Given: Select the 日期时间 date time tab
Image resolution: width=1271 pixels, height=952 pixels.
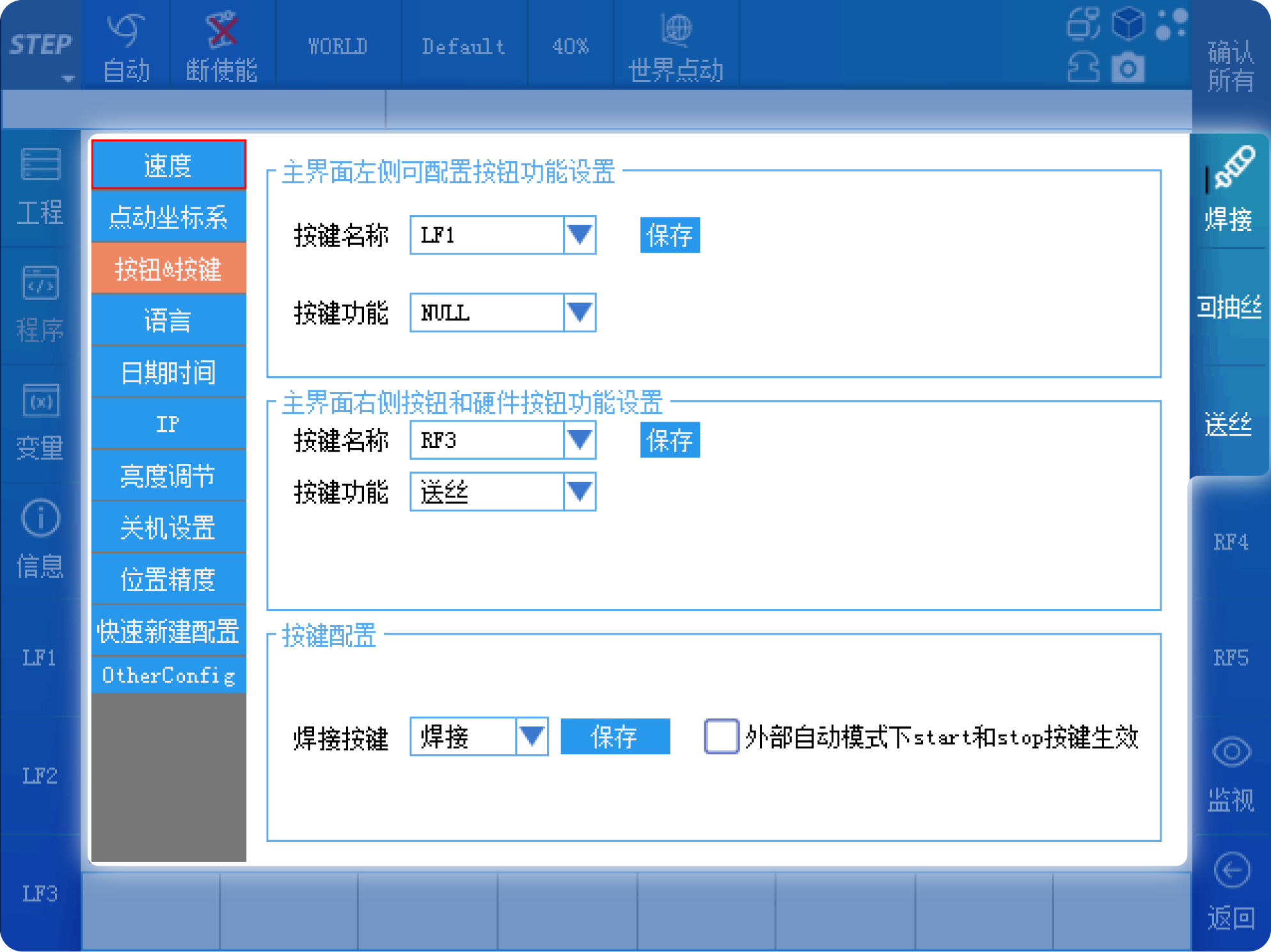Looking at the screenshot, I should coord(169,372).
